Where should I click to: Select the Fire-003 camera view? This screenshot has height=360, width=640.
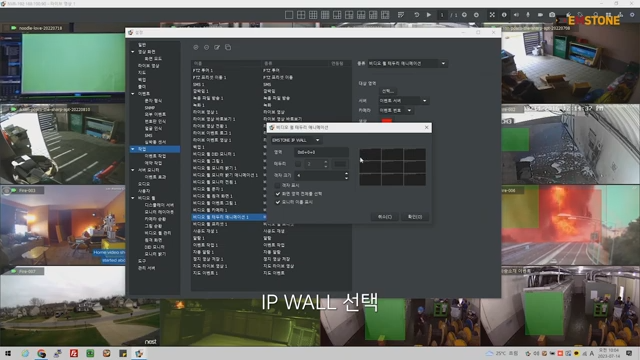[62, 225]
